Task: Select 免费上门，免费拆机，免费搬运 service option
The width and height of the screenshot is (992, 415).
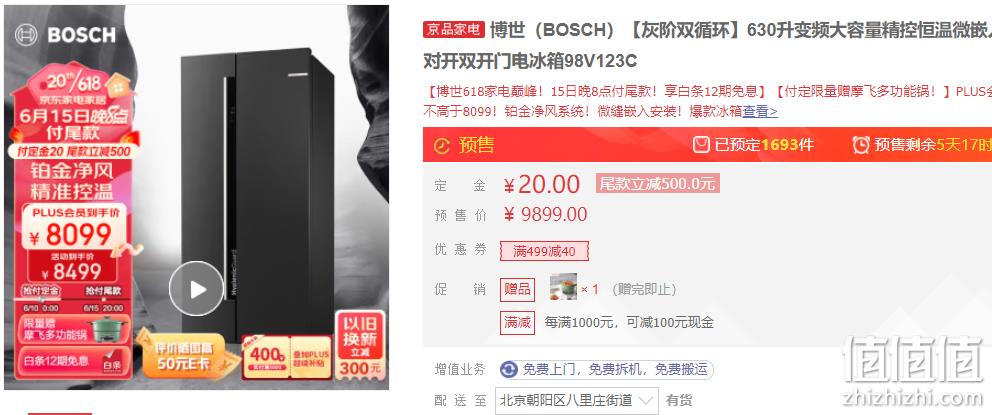Action: pyautogui.click(x=606, y=369)
